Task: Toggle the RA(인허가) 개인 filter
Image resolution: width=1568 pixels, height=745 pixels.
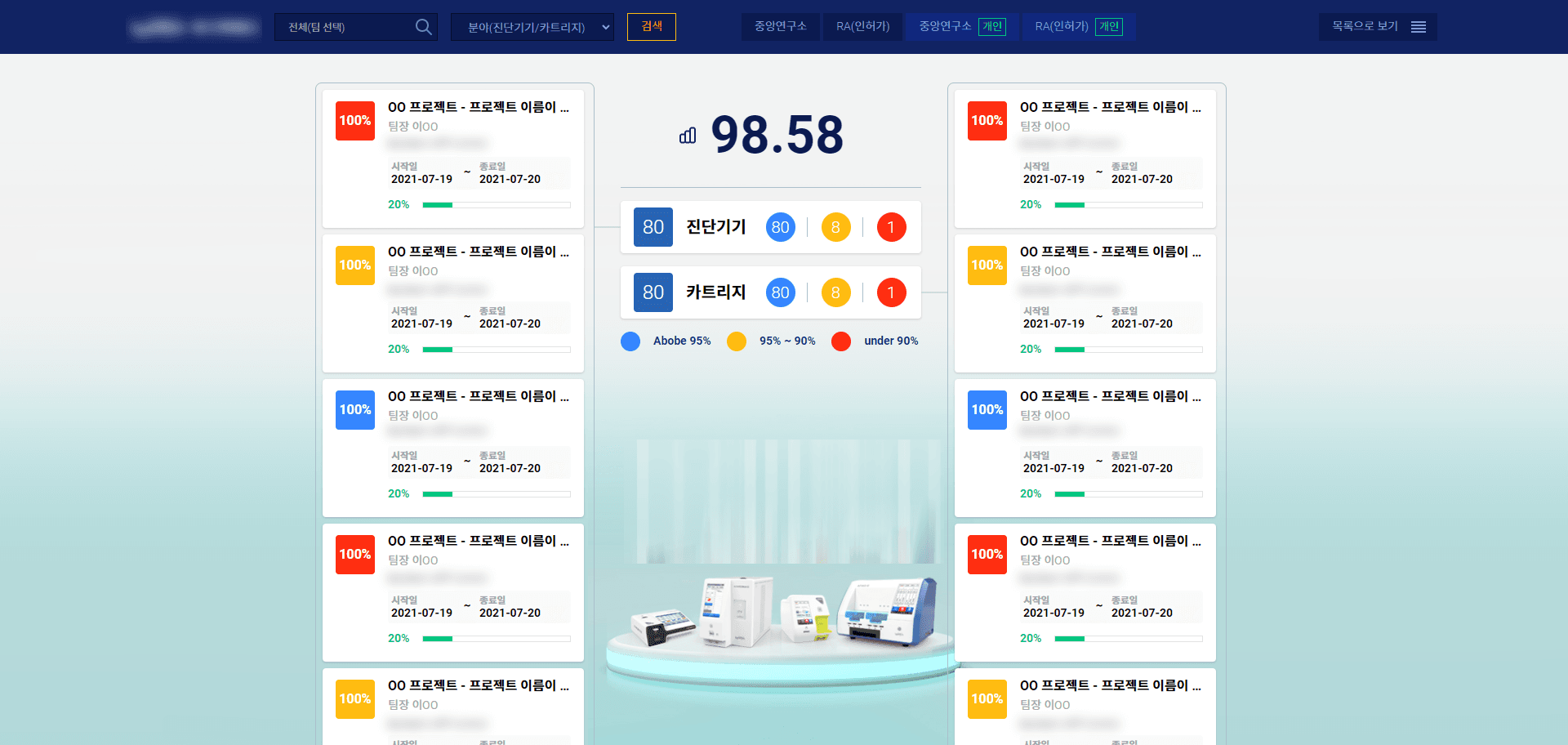Action: [x=1078, y=27]
